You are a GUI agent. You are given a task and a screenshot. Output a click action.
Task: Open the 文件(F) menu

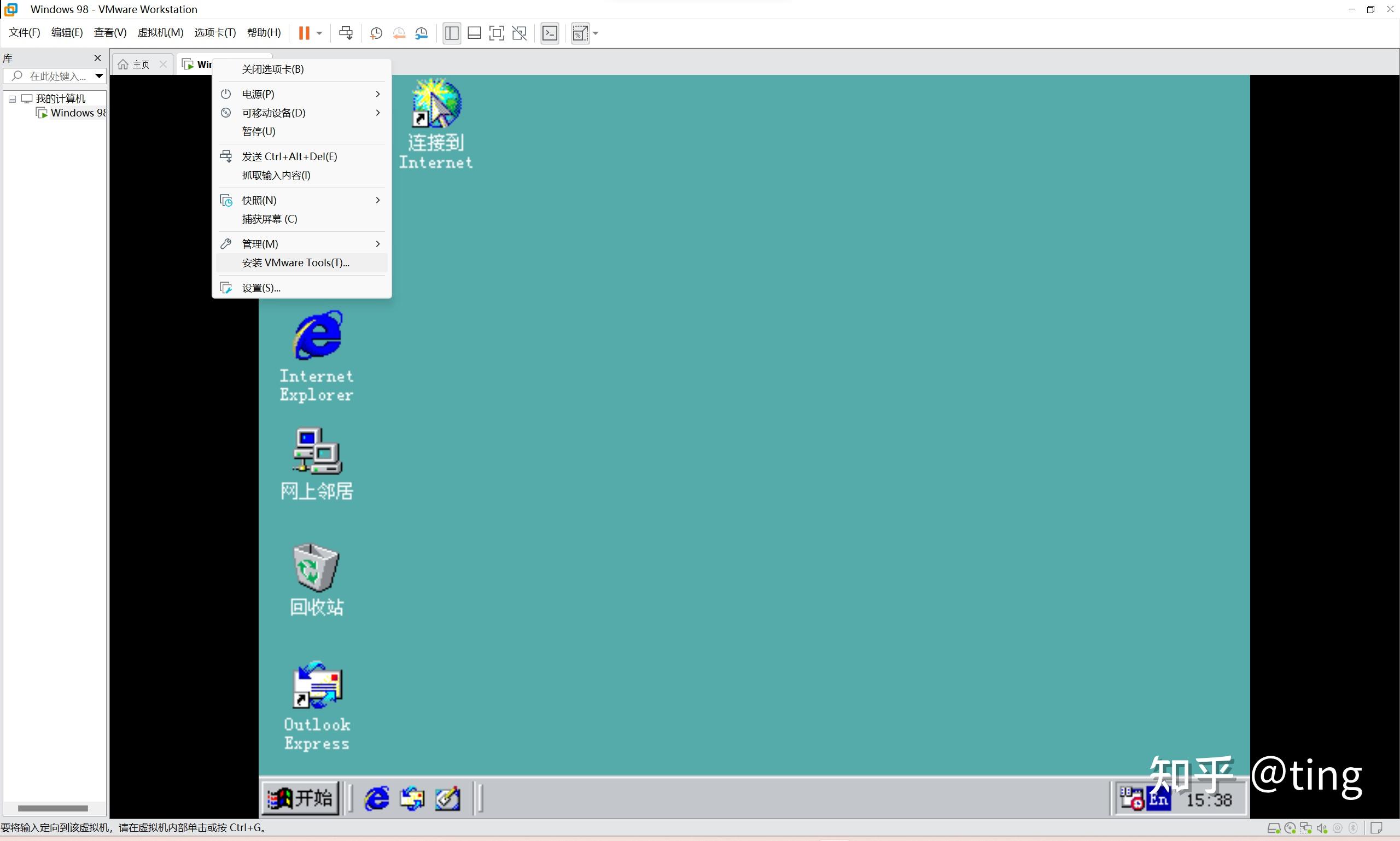click(25, 32)
